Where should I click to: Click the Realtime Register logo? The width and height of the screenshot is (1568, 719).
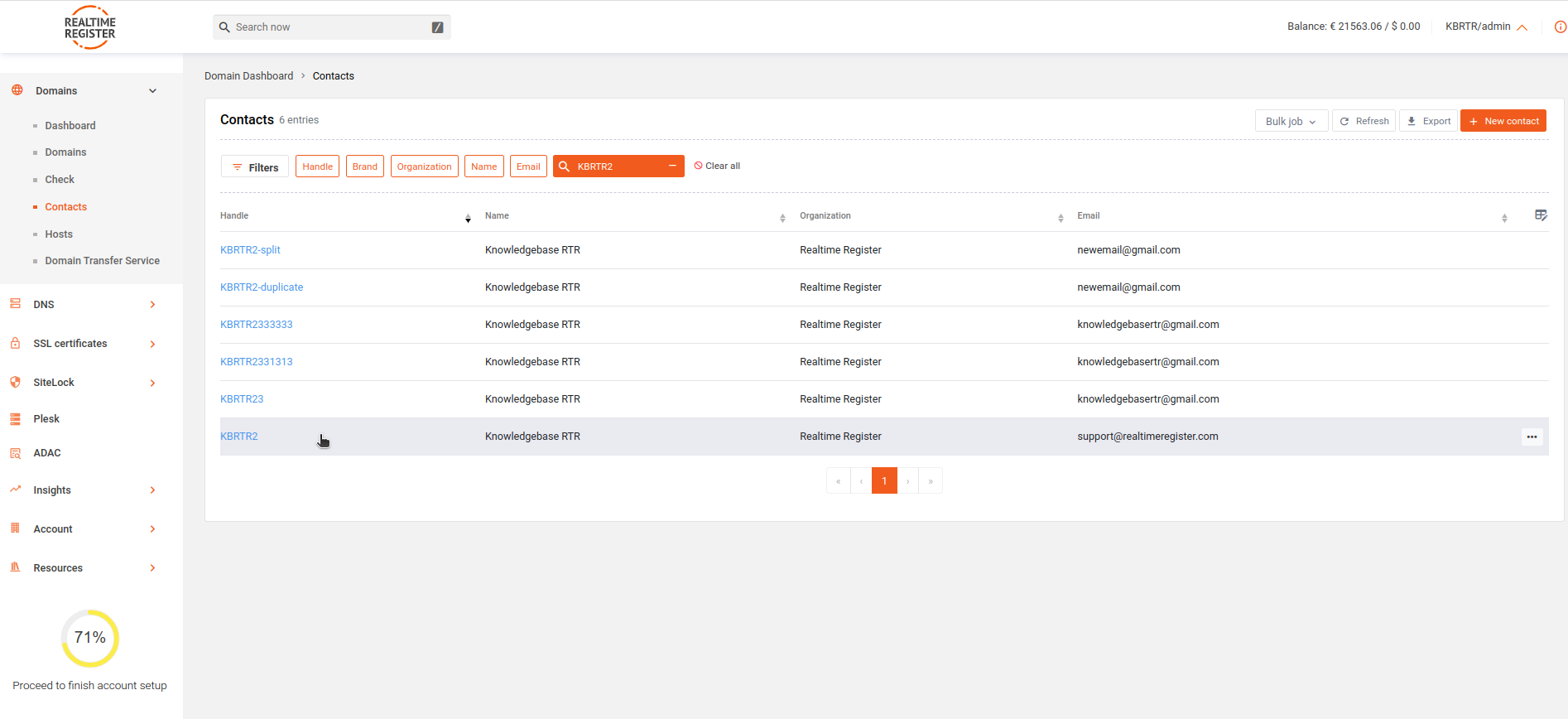click(x=89, y=27)
